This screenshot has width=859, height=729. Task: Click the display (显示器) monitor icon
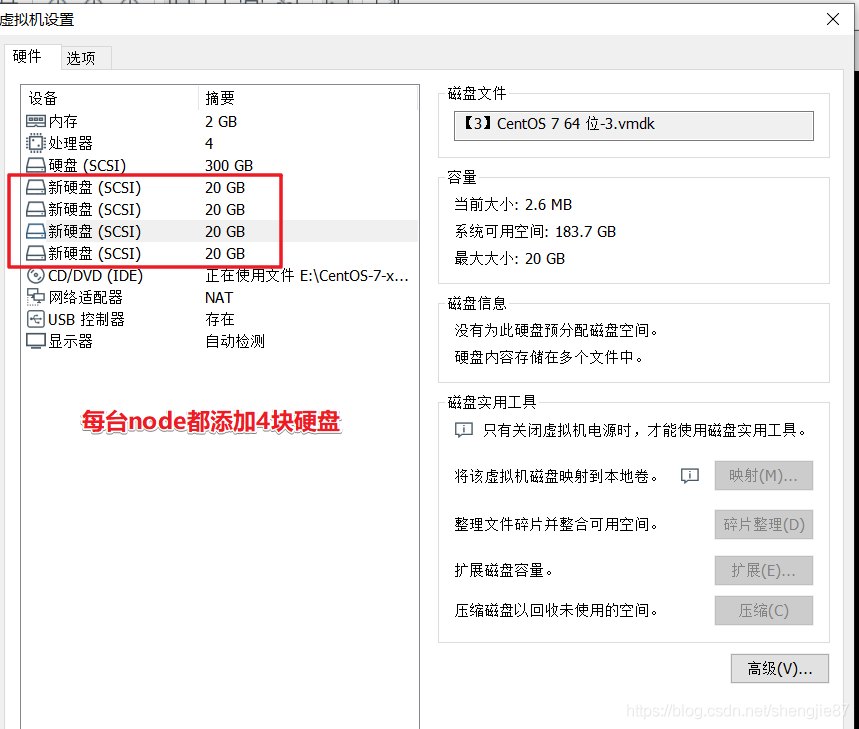coord(36,341)
